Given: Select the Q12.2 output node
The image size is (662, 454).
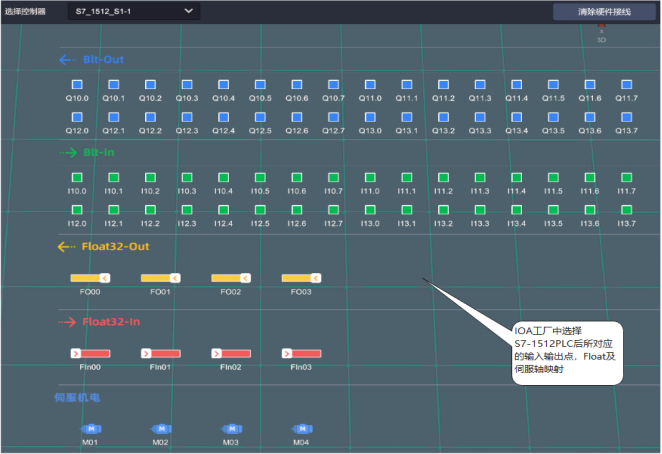Looking at the screenshot, I should tap(150, 117).
